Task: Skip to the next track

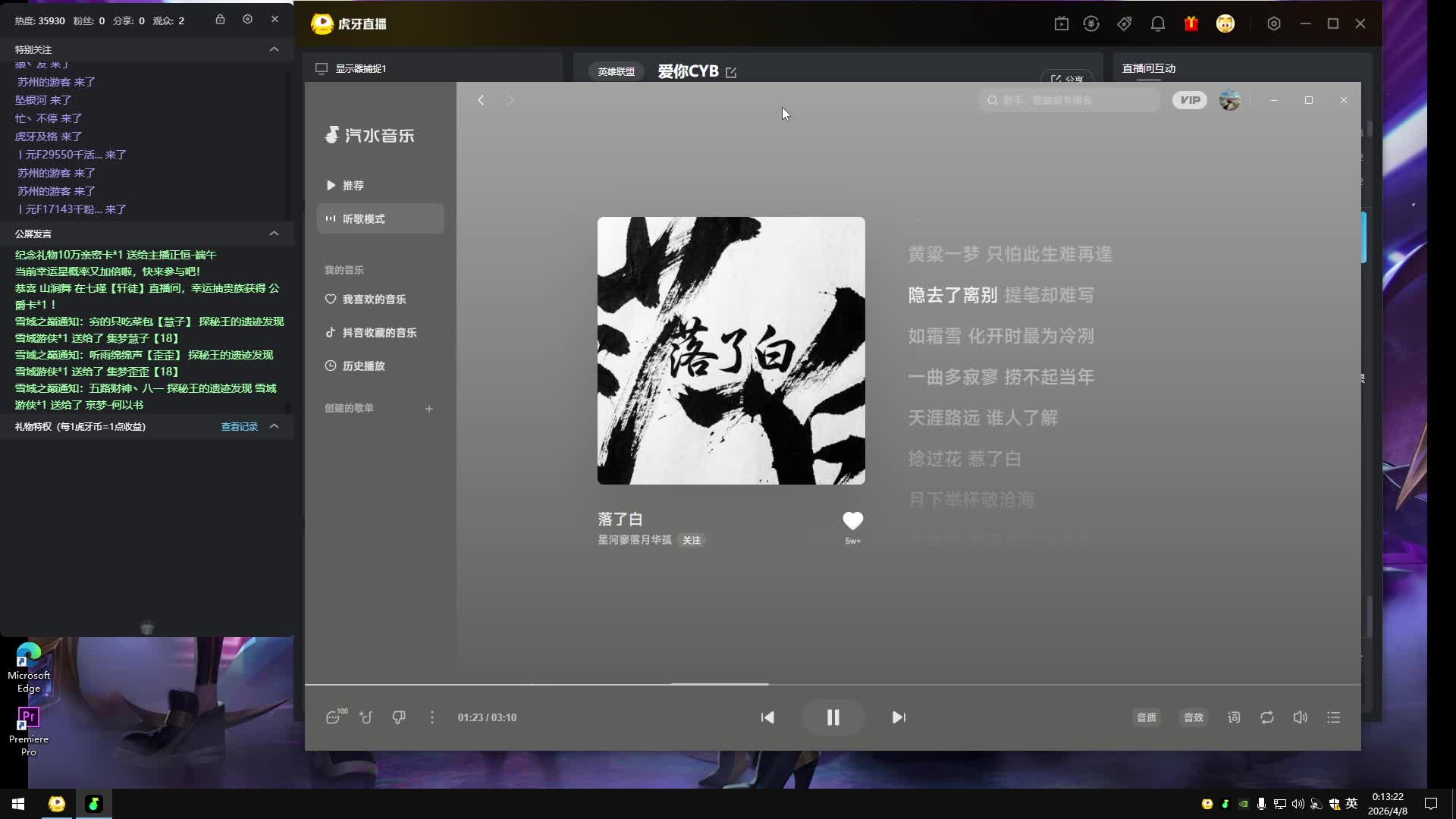Action: (899, 717)
